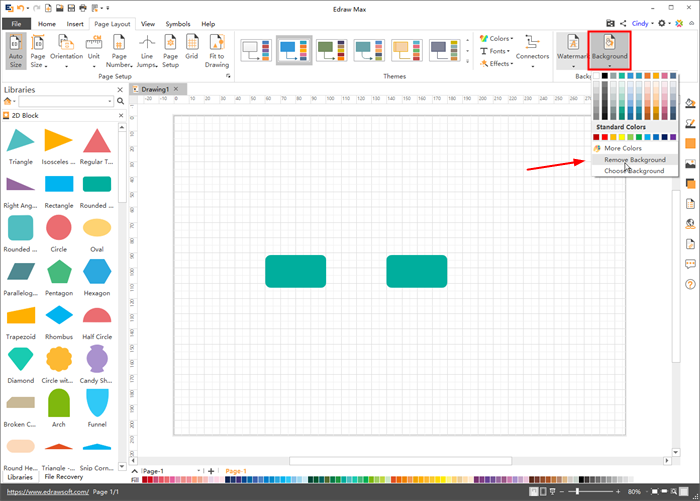This screenshot has height=501, width=700.
Task: Expand the theme Colors dropdown
Action: pos(496,38)
